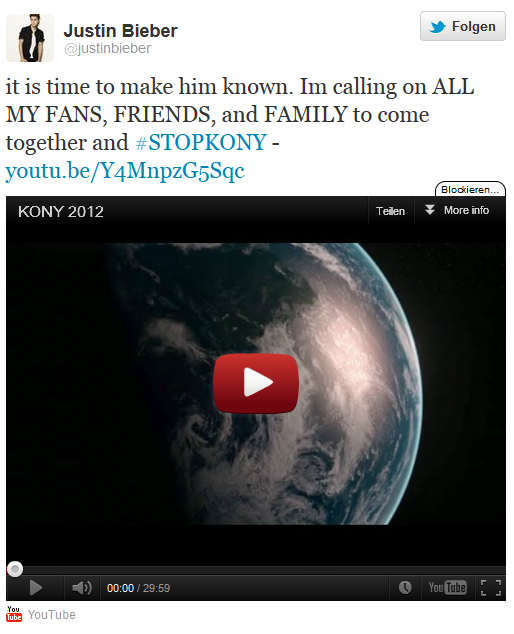
Task: Open the @justinbieber handle
Action: [x=107, y=48]
